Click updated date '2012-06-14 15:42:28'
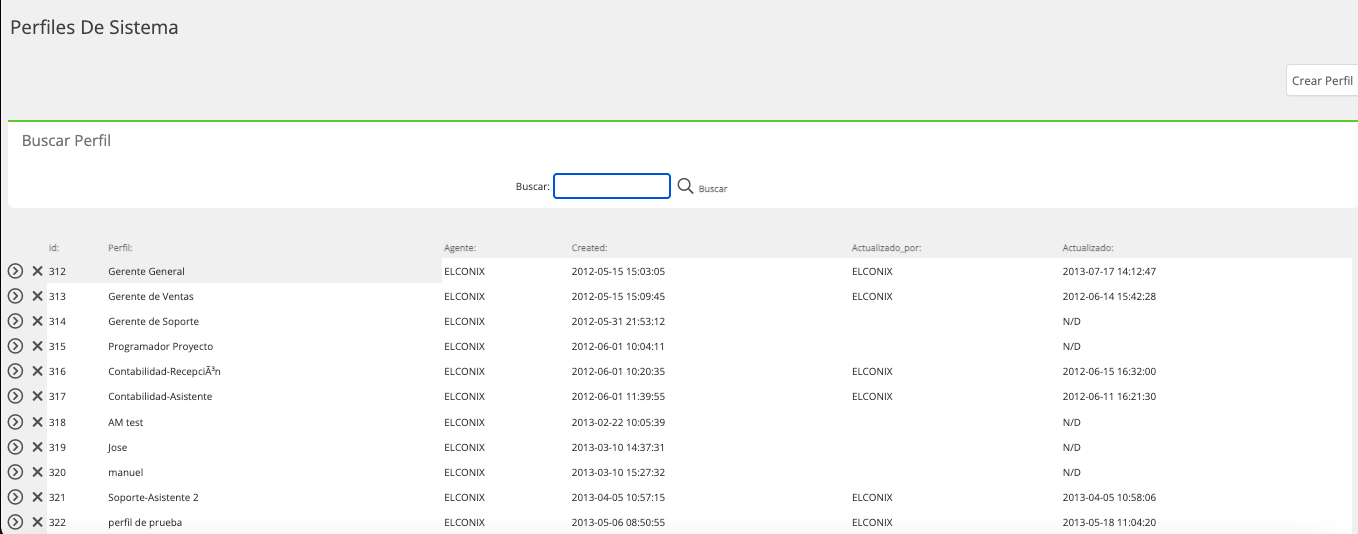 [1109, 296]
